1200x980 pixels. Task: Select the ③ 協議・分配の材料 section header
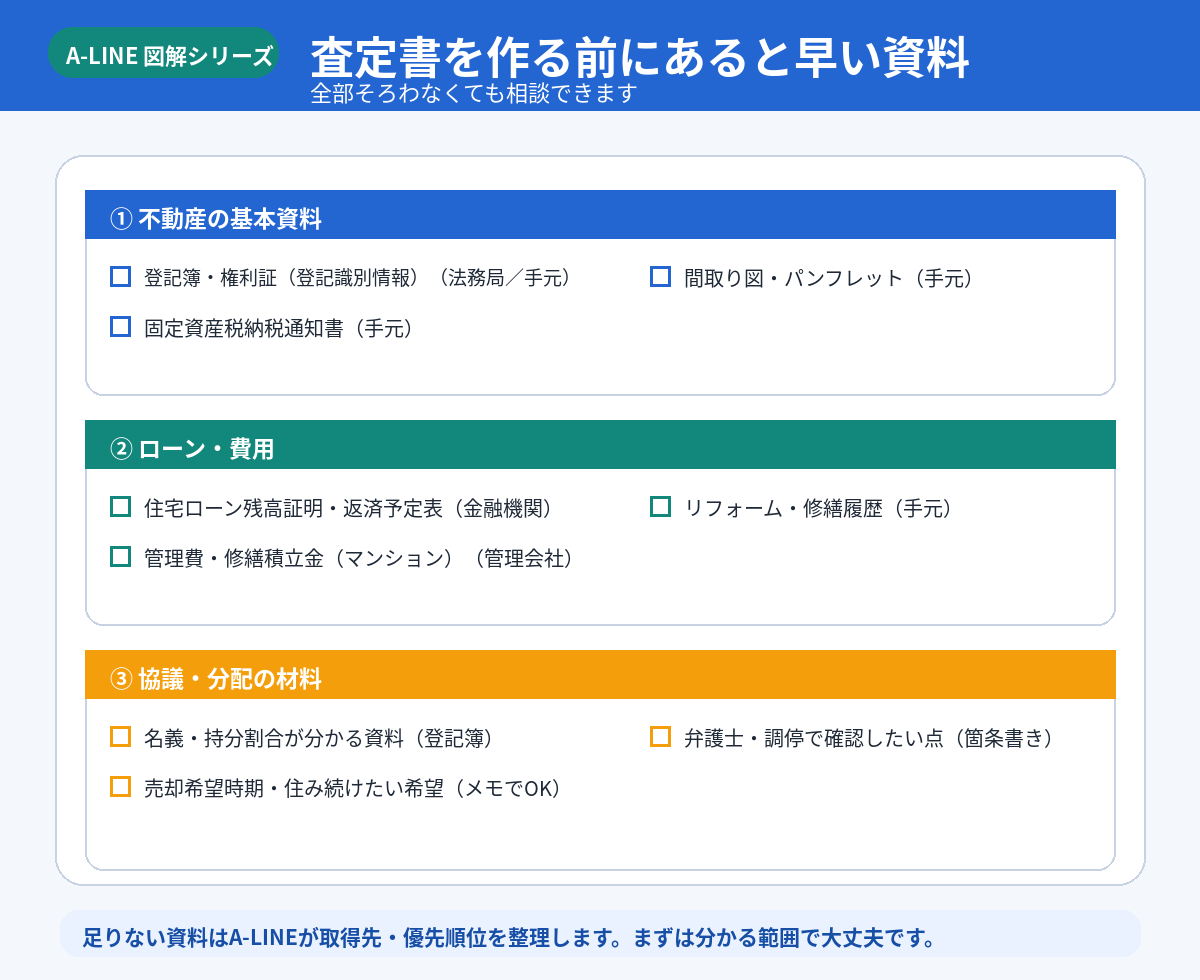point(600,675)
